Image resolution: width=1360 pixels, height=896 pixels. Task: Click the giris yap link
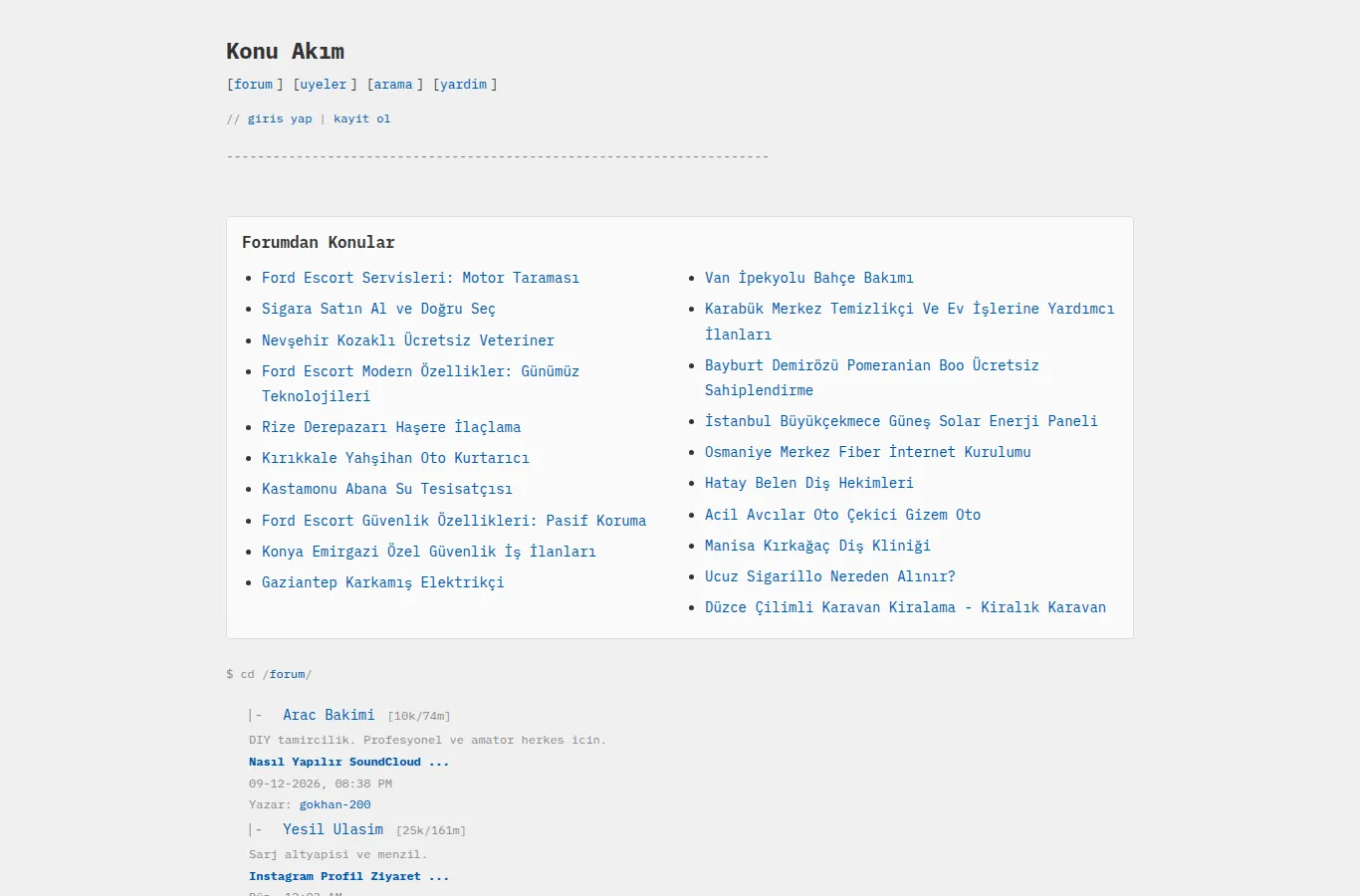click(280, 118)
